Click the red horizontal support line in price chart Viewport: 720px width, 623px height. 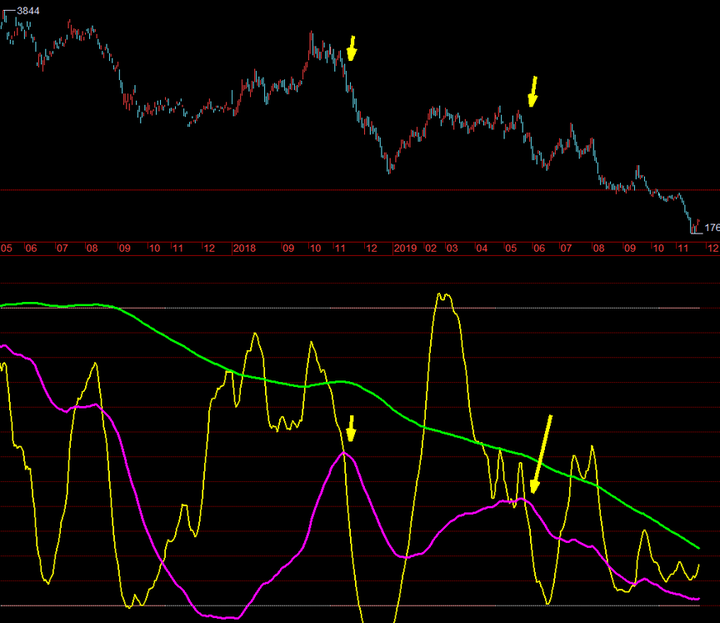click(x=360, y=190)
